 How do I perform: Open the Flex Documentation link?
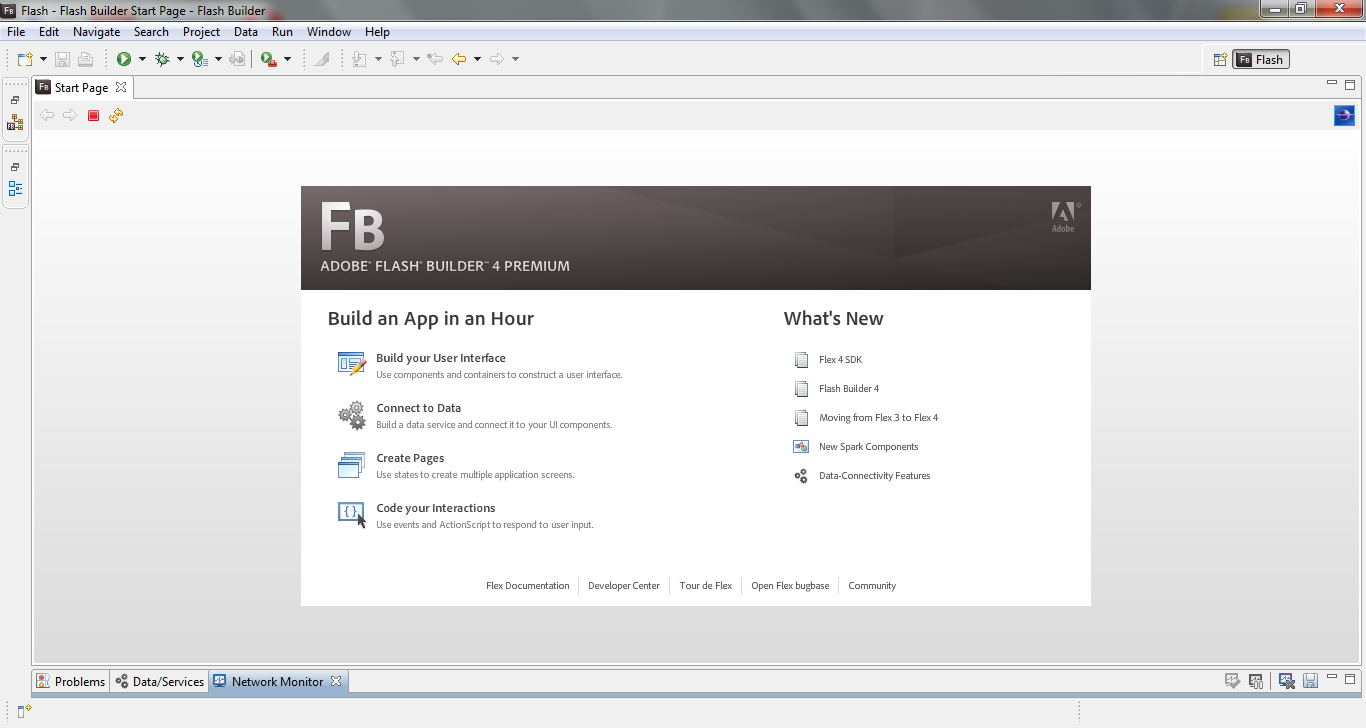pyautogui.click(x=527, y=586)
